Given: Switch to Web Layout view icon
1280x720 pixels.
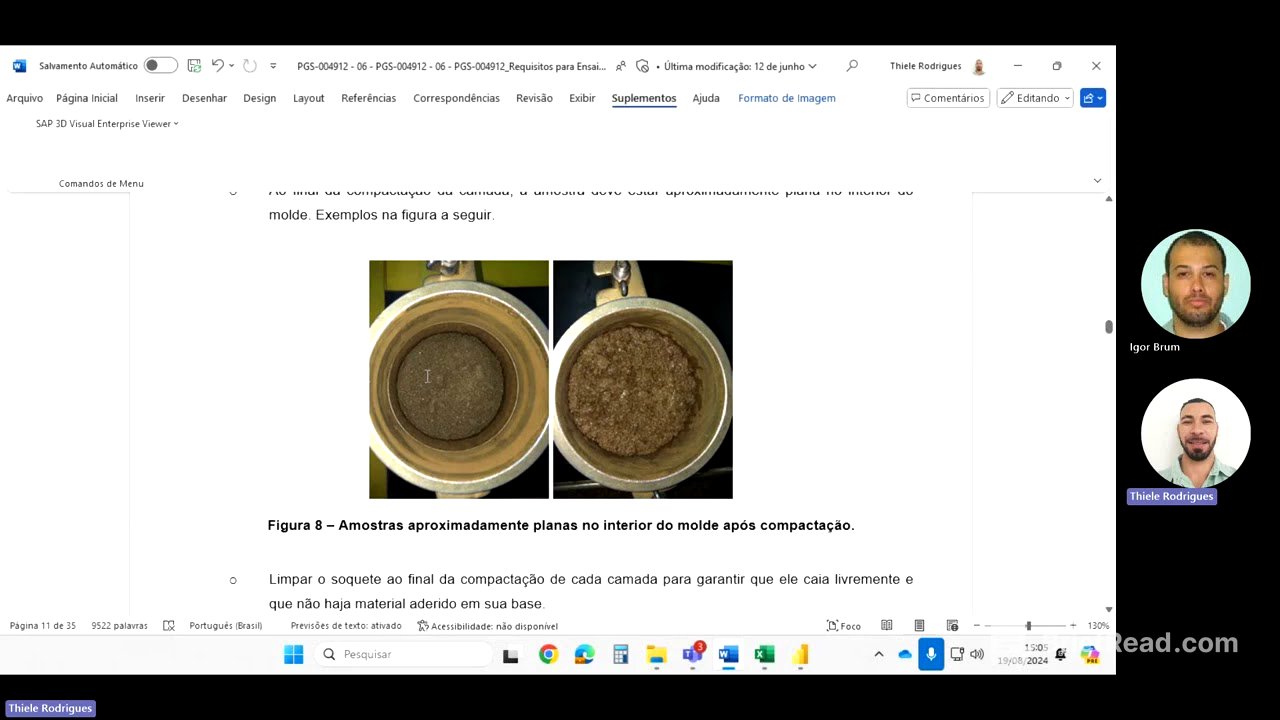Looking at the screenshot, I should click(952, 626).
